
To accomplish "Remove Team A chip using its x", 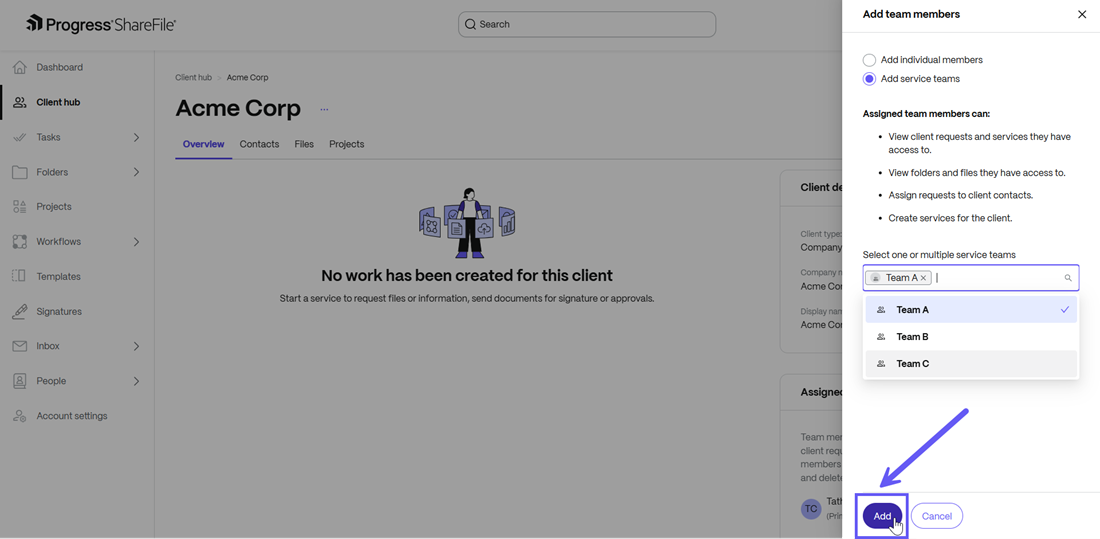I will pos(924,278).
